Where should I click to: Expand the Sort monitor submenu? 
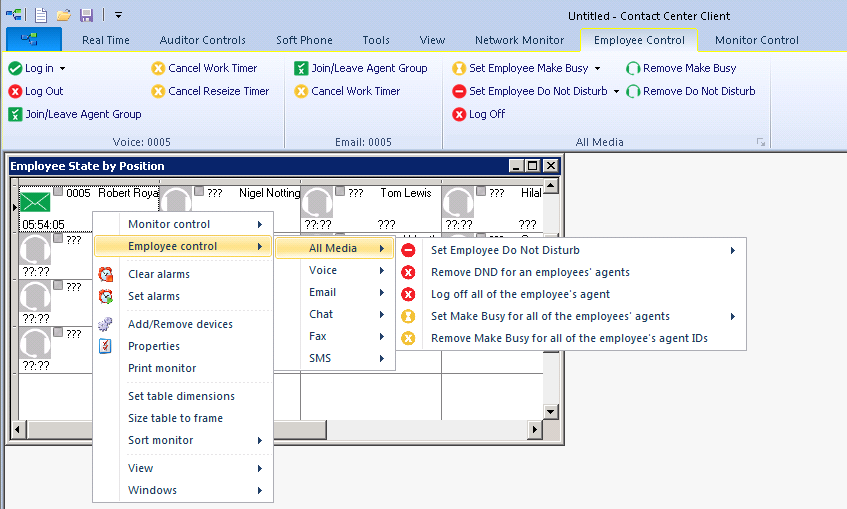click(x=259, y=440)
